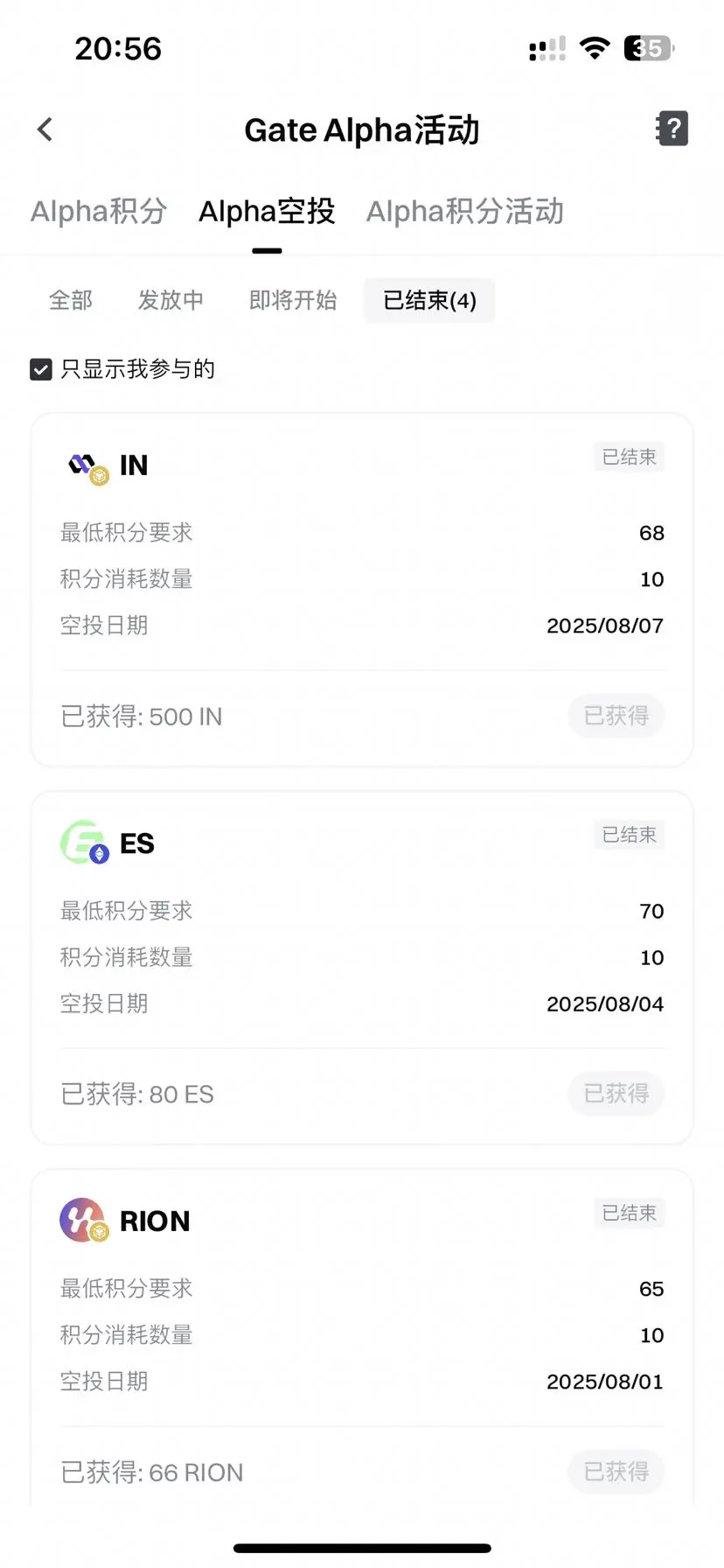Viewport: 724px width, 1568px height.
Task: Tap the back arrow icon
Action: 45,129
